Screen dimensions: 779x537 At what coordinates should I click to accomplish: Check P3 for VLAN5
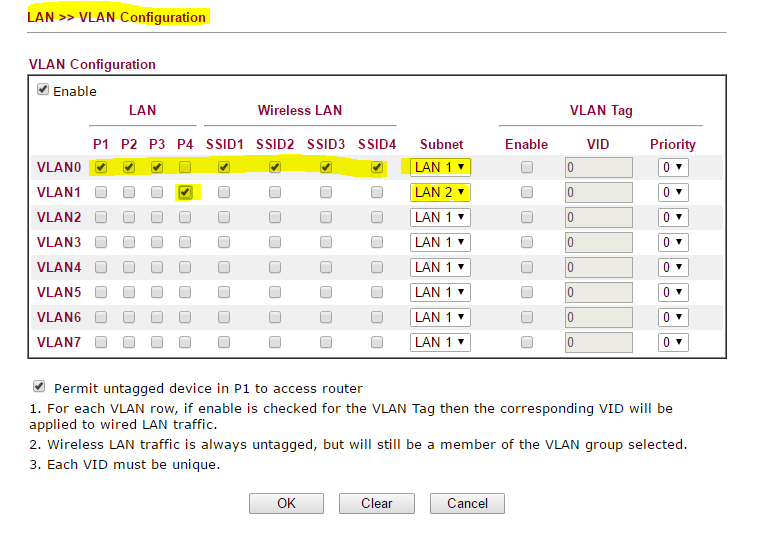tap(157, 292)
